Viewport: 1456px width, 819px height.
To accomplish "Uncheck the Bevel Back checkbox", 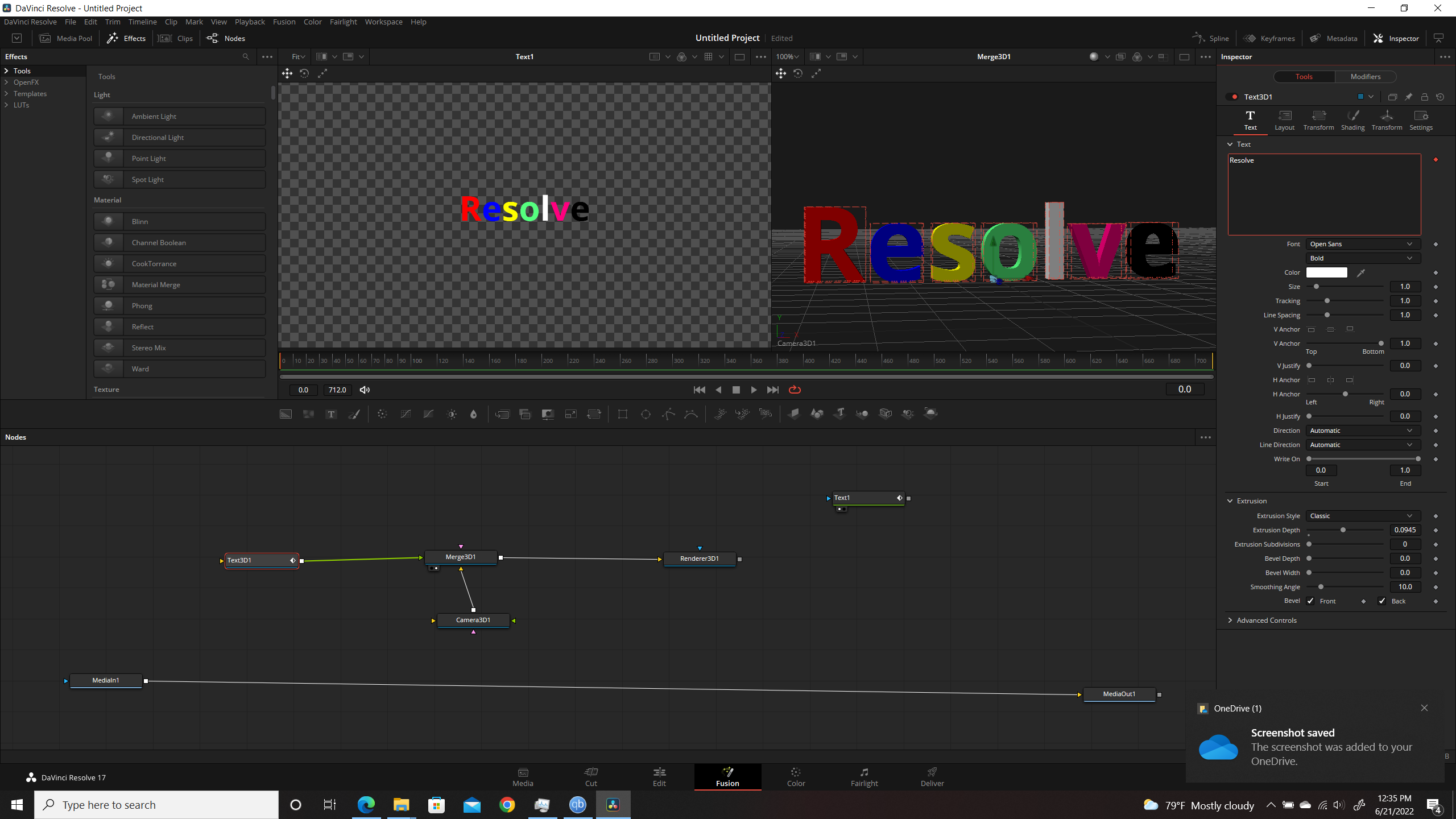I will pyautogui.click(x=1382, y=601).
